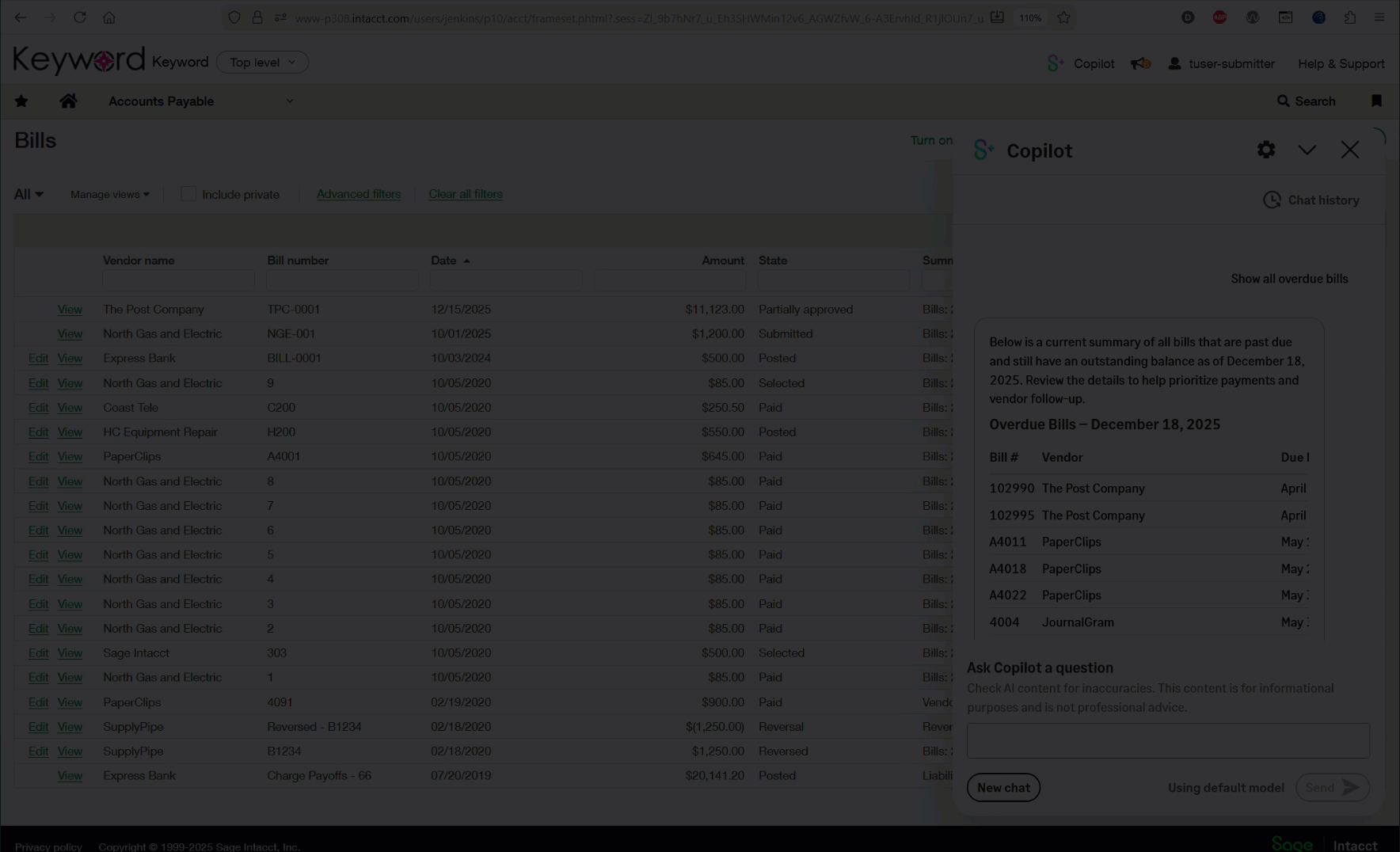
Task: Click the Ask Copilot question input box
Action: 1168,740
